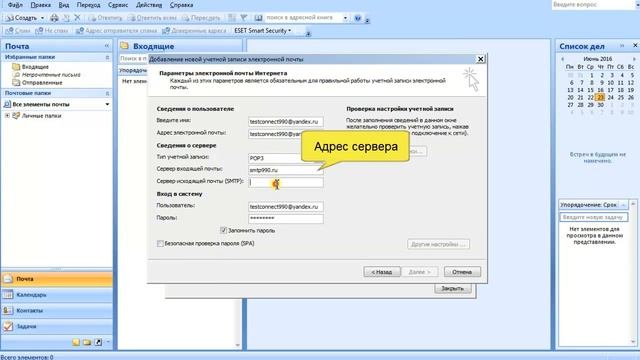640x360 pixels.
Task: Switch to the Задачи navigation button
Action: coord(57,327)
